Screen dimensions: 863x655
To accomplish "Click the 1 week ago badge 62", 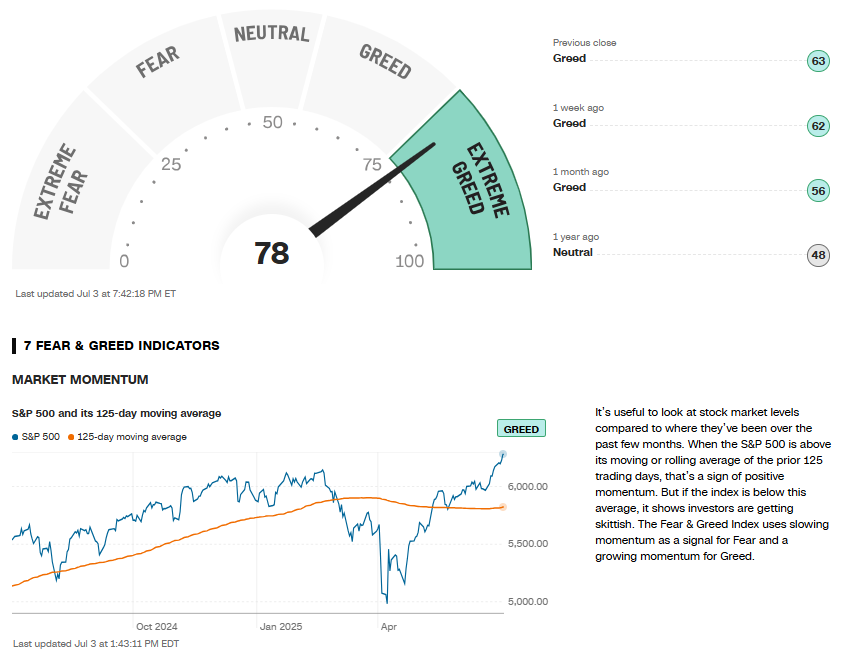I will coord(819,126).
